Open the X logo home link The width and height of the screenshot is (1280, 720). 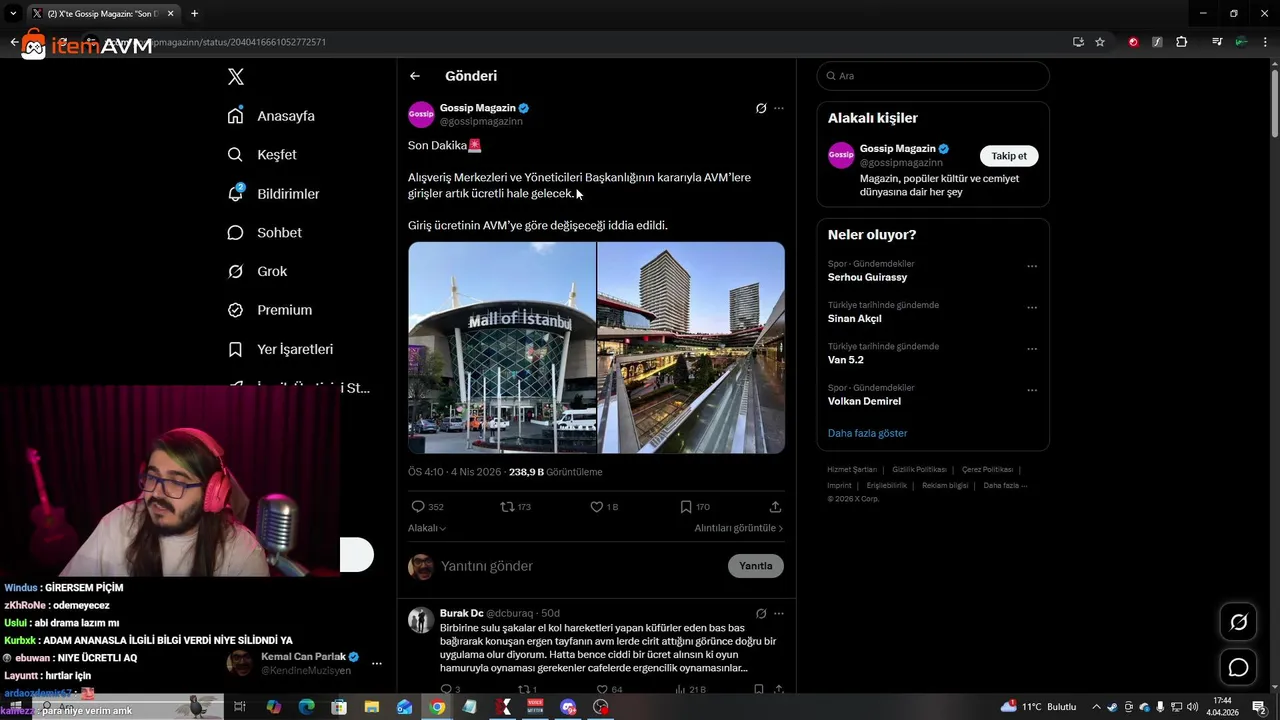[x=236, y=77]
